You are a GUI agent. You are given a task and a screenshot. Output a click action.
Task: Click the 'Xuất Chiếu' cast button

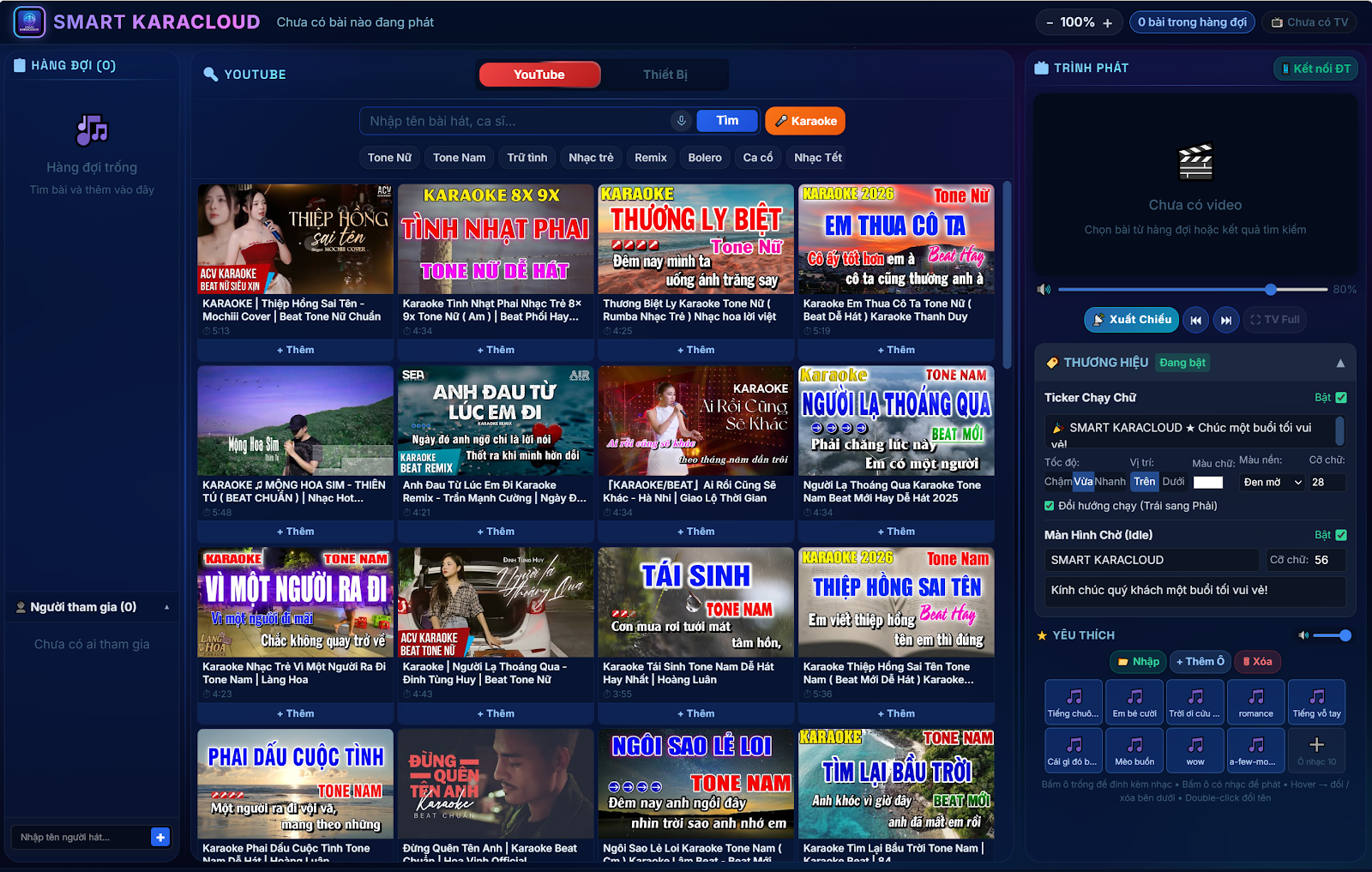pos(1132,320)
